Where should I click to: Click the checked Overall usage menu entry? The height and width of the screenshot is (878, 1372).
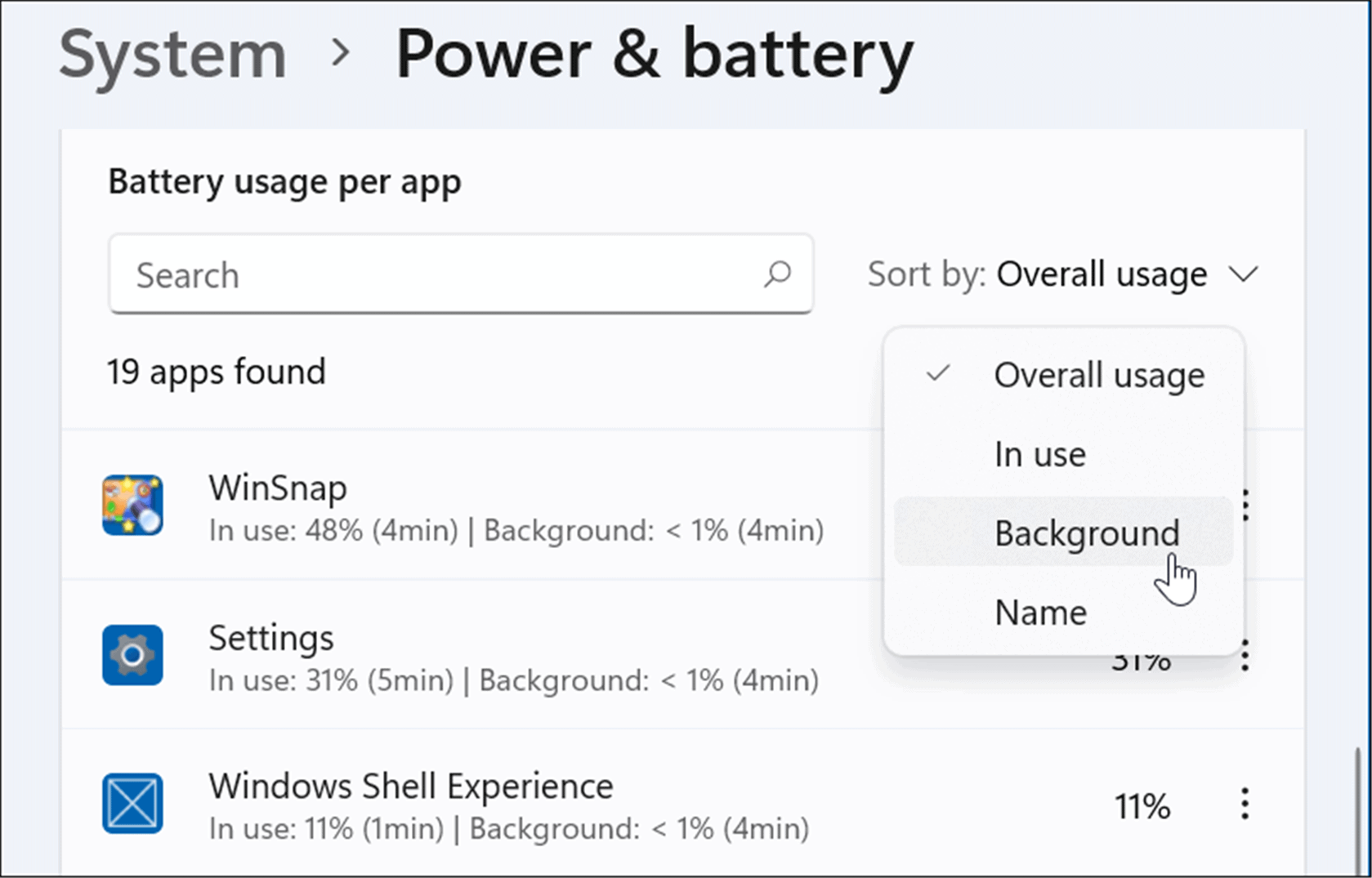point(1098,375)
